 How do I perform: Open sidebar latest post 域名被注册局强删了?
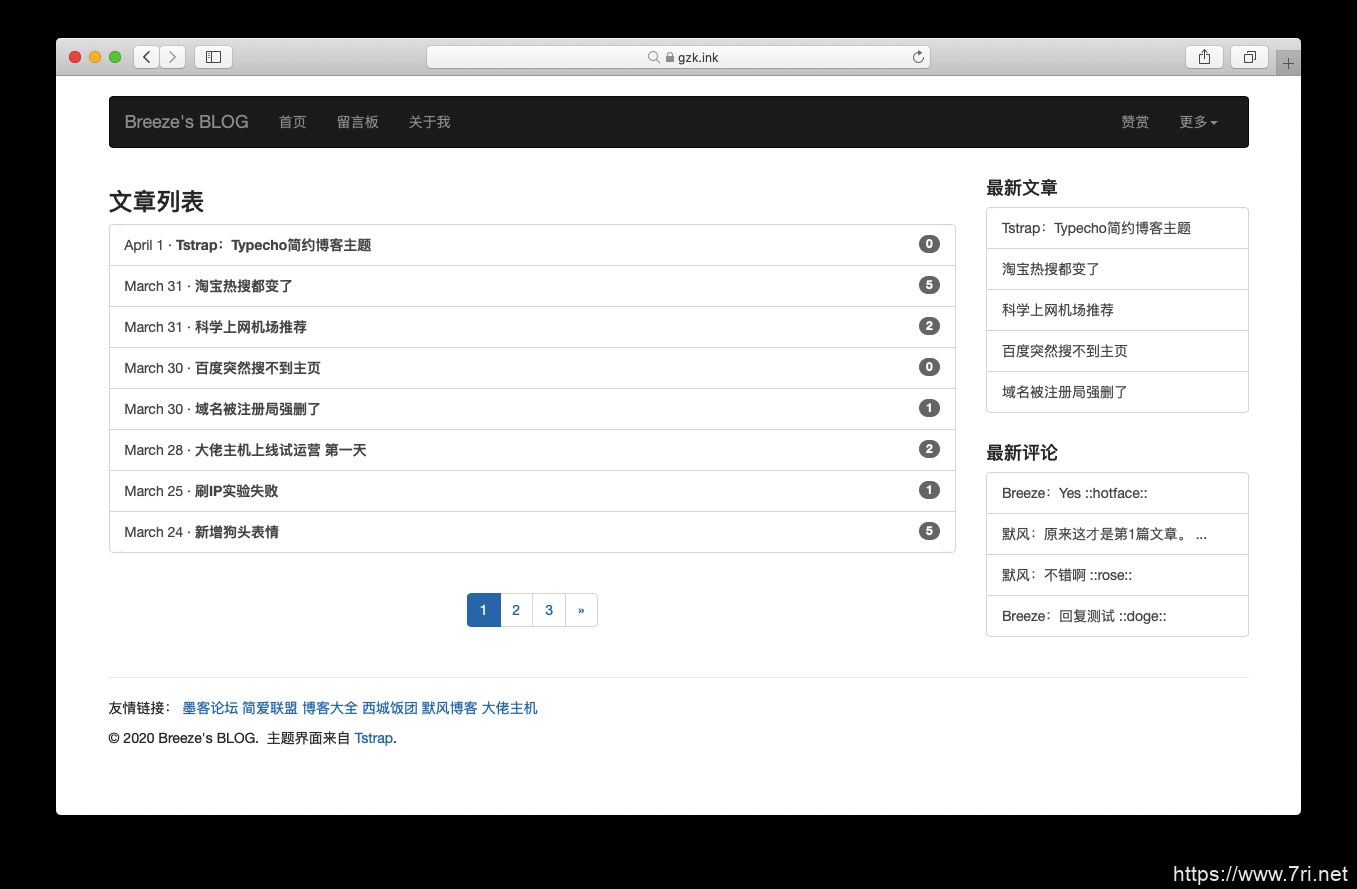1117,392
